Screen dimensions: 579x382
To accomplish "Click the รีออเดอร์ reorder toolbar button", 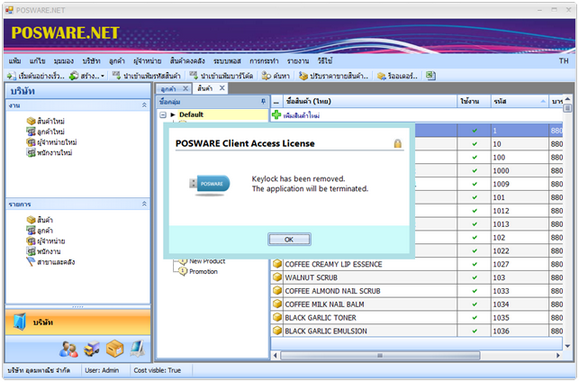I will [x=397, y=76].
